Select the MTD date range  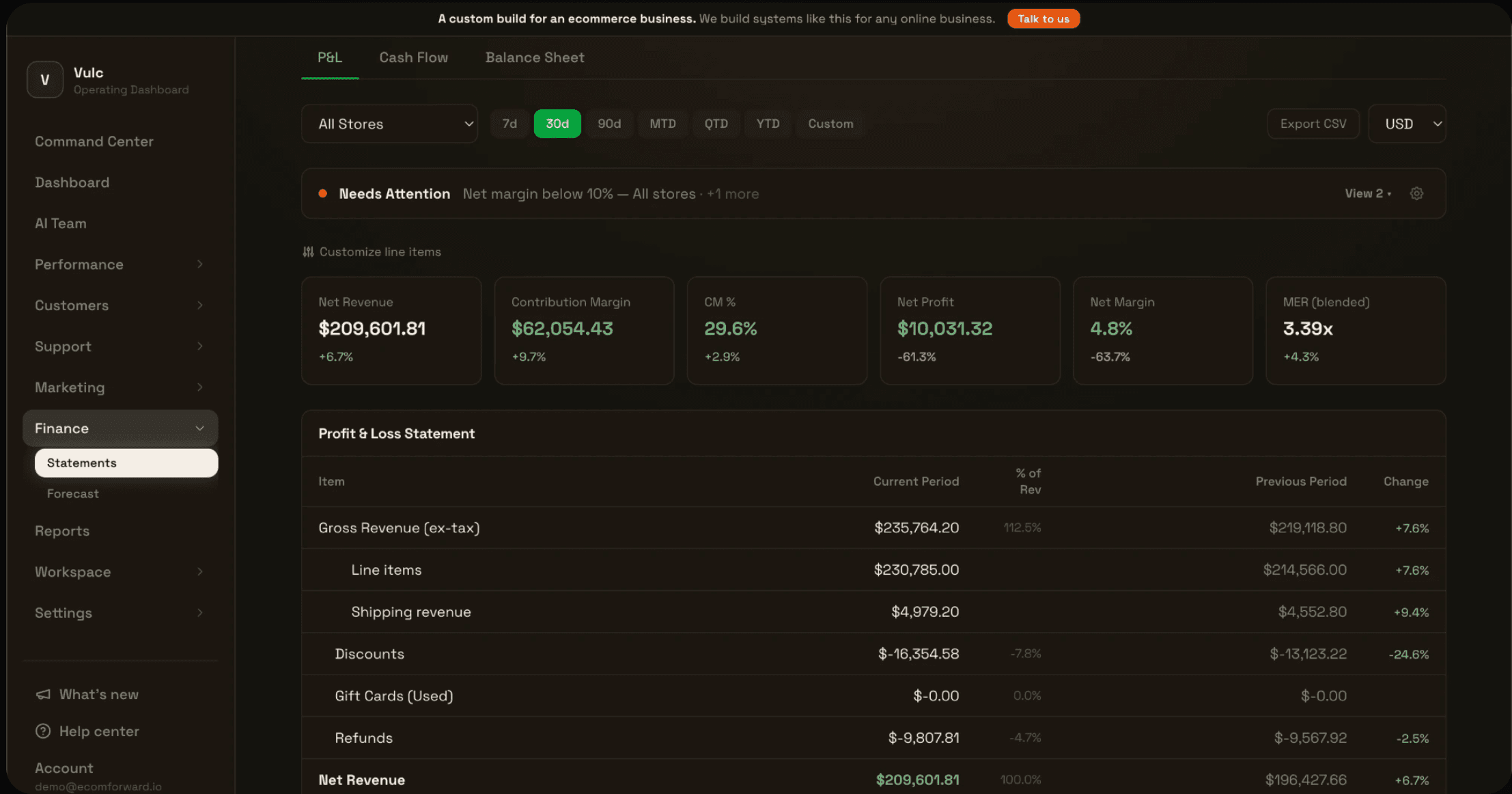(662, 124)
